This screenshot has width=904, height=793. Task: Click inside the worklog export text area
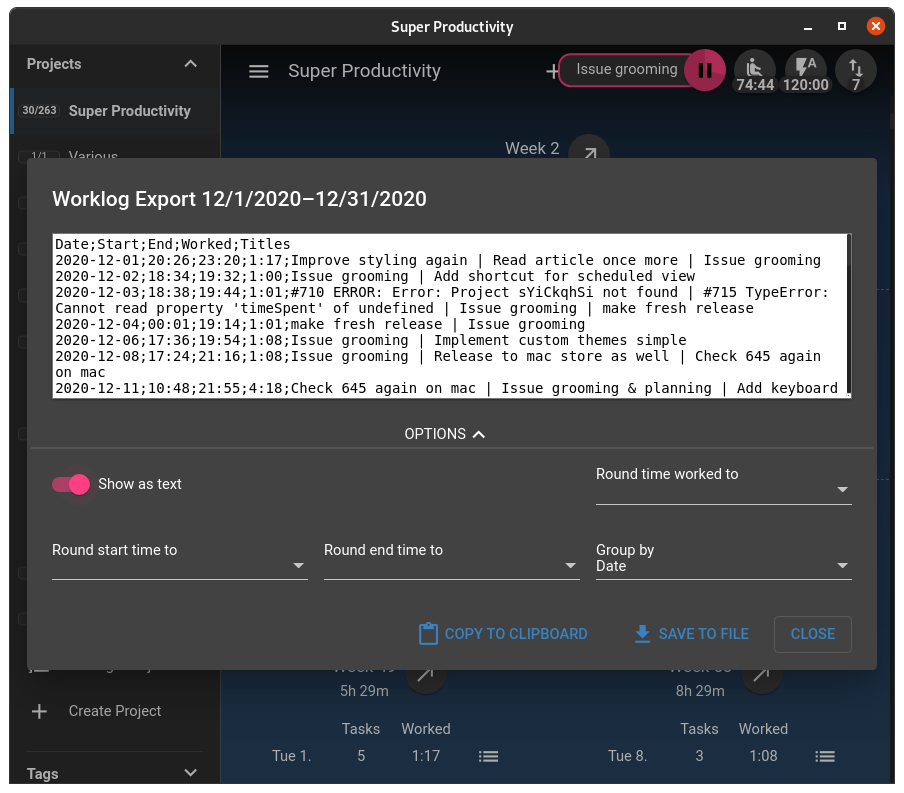450,315
